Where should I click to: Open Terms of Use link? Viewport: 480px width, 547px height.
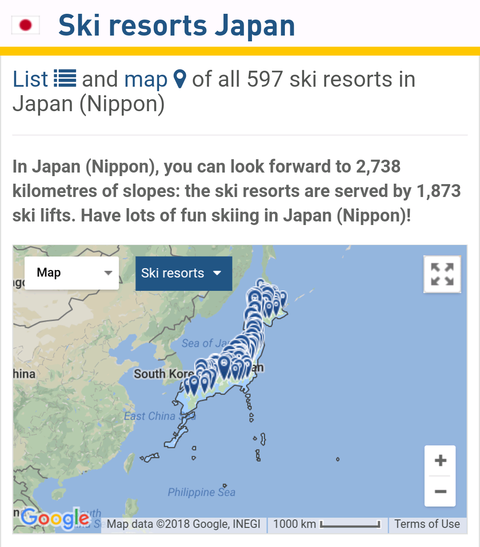[x=427, y=524]
